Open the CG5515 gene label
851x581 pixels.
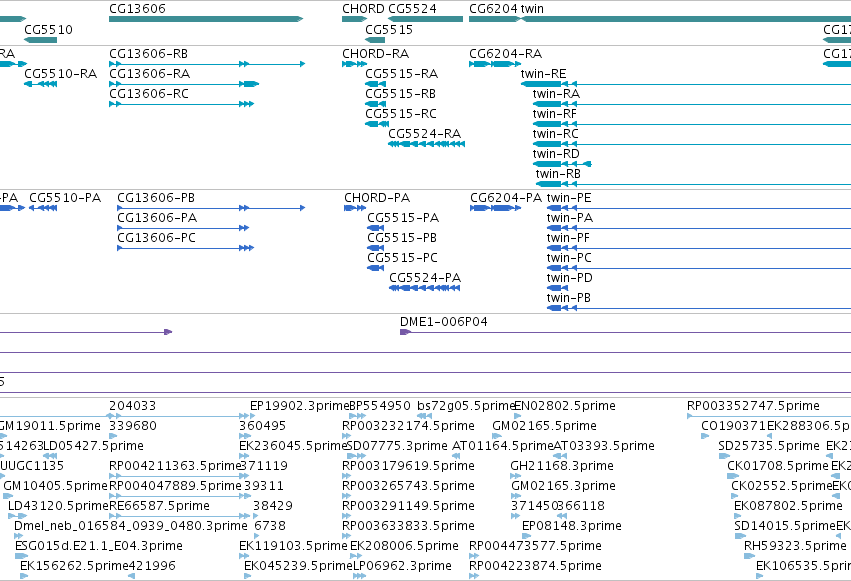click(389, 29)
